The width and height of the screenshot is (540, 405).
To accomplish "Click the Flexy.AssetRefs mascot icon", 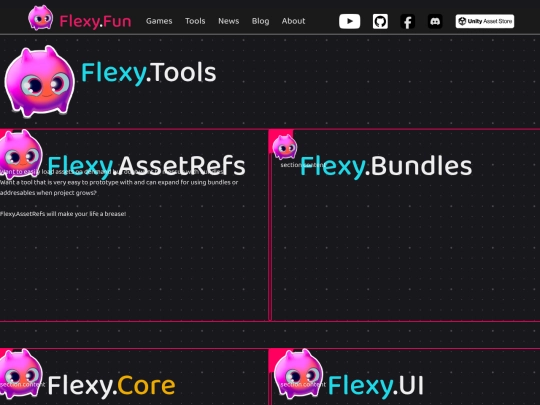I will [x=21, y=154].
